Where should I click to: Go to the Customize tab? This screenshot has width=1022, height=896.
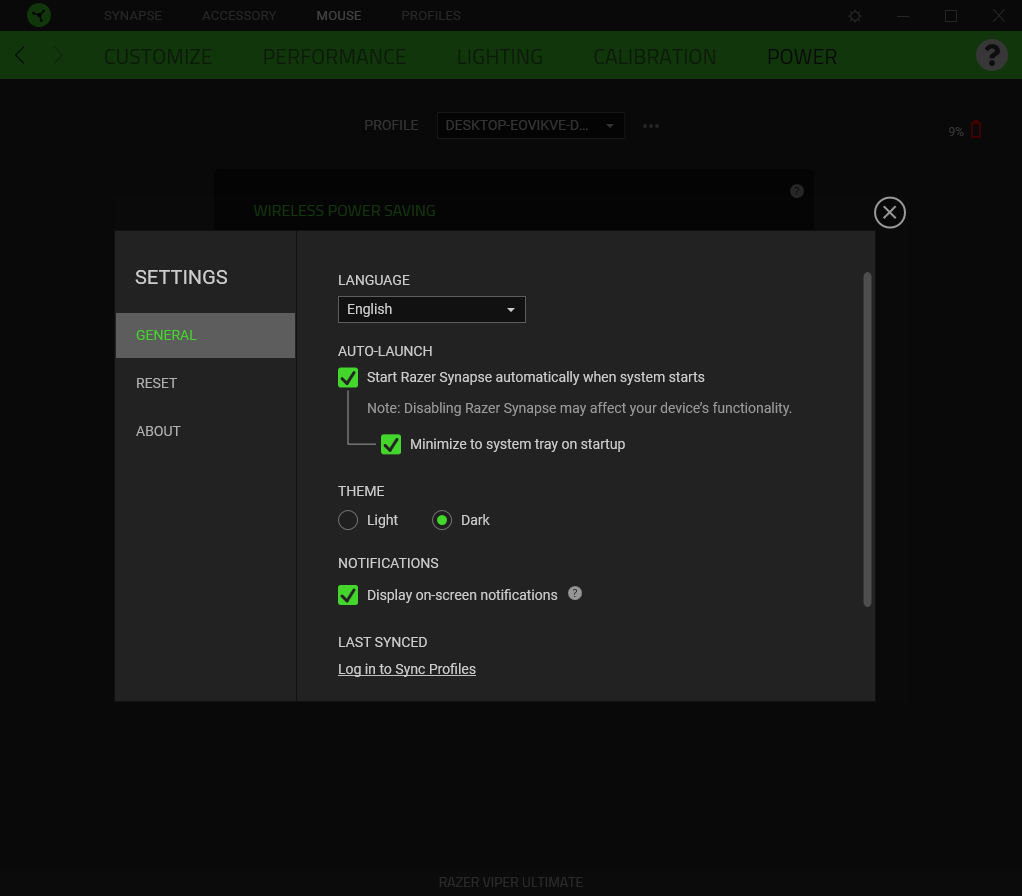click(158, 57)
